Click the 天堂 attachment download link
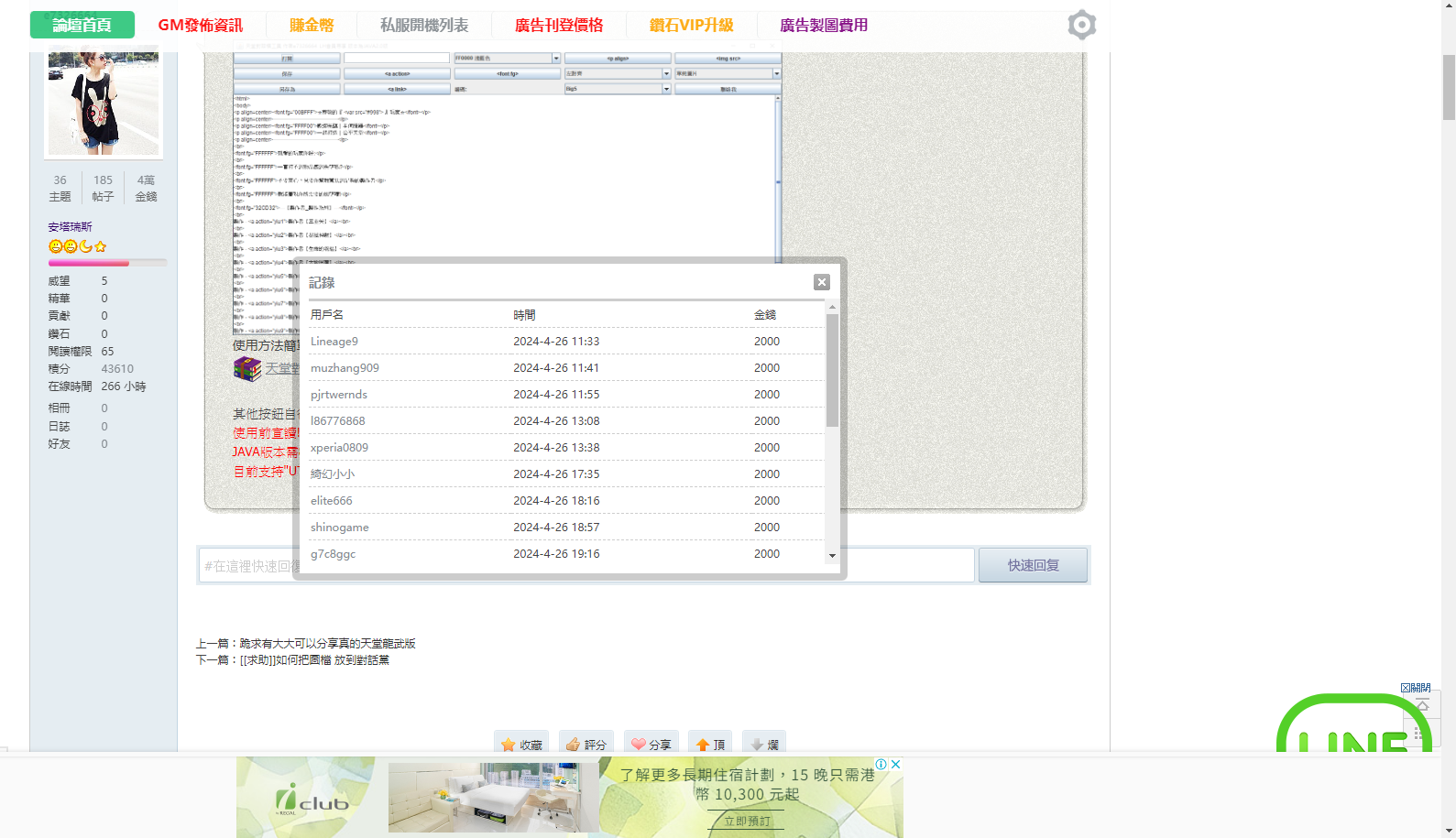1456x838 pixels. tap(282, 368)
